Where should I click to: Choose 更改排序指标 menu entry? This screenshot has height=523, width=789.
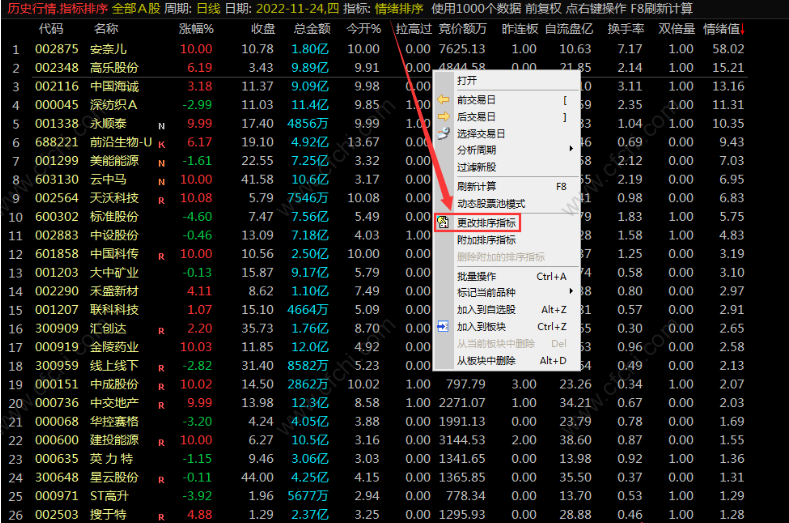pos(507,222)
